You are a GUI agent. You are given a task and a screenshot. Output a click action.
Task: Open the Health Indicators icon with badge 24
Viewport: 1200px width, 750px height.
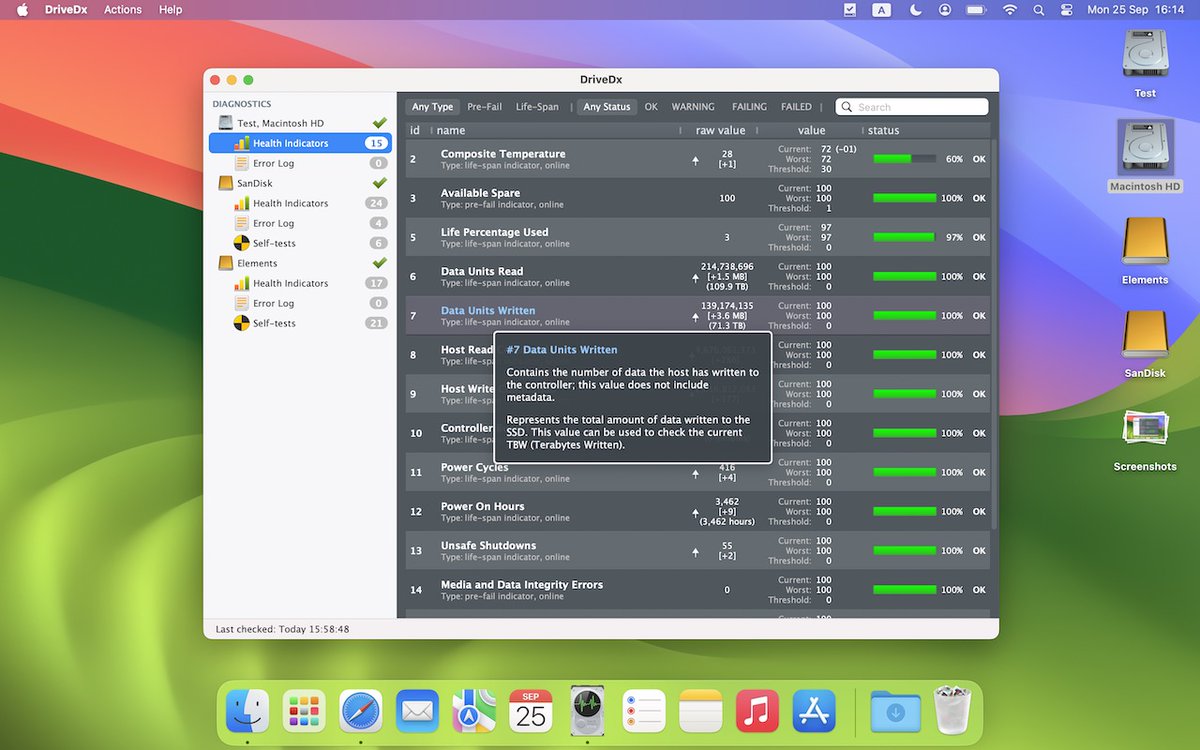[242, 203]
